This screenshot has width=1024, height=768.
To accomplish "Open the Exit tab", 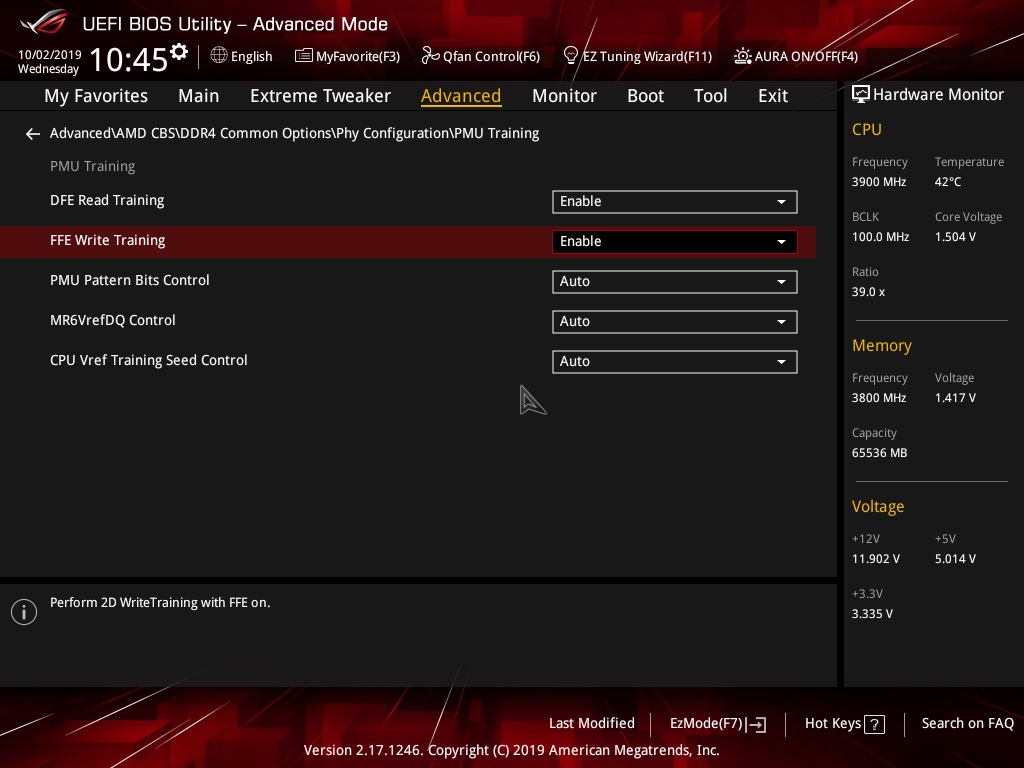I will (773, 96).
